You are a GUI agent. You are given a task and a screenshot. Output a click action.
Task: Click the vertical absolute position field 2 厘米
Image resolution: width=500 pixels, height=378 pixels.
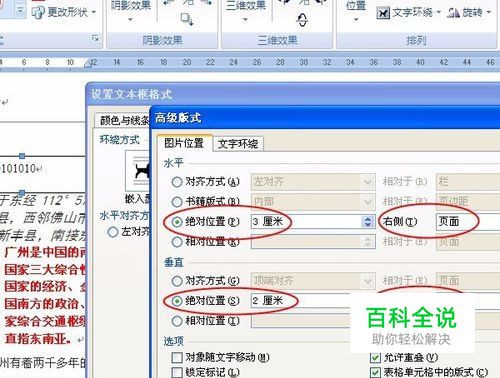301,301
